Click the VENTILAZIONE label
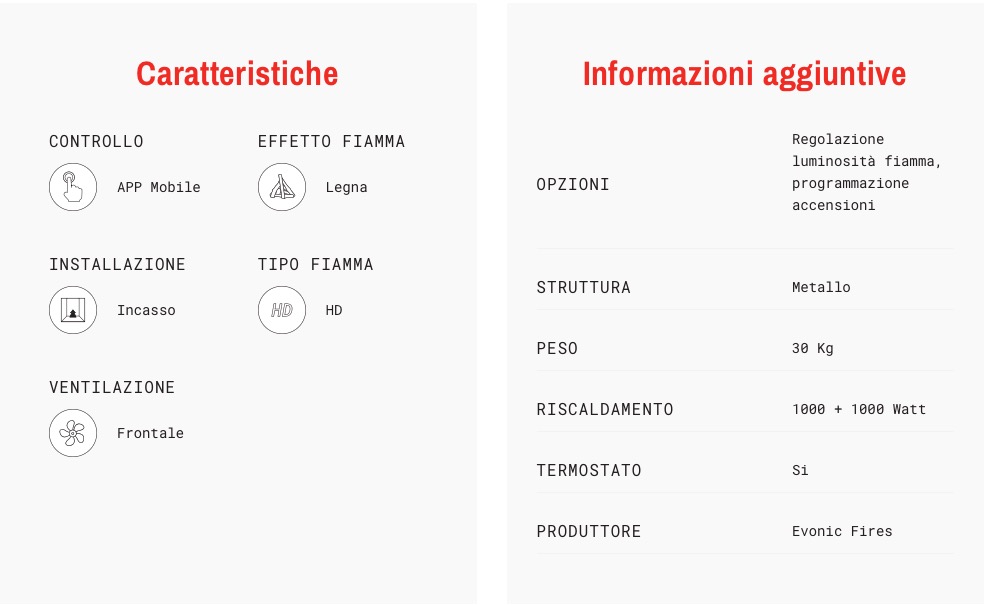 112,387
